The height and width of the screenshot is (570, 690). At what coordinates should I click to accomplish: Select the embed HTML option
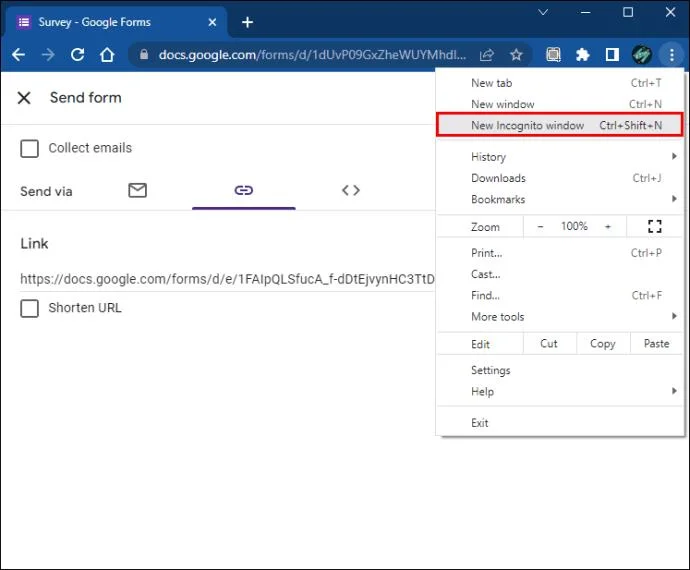[351, 190]
